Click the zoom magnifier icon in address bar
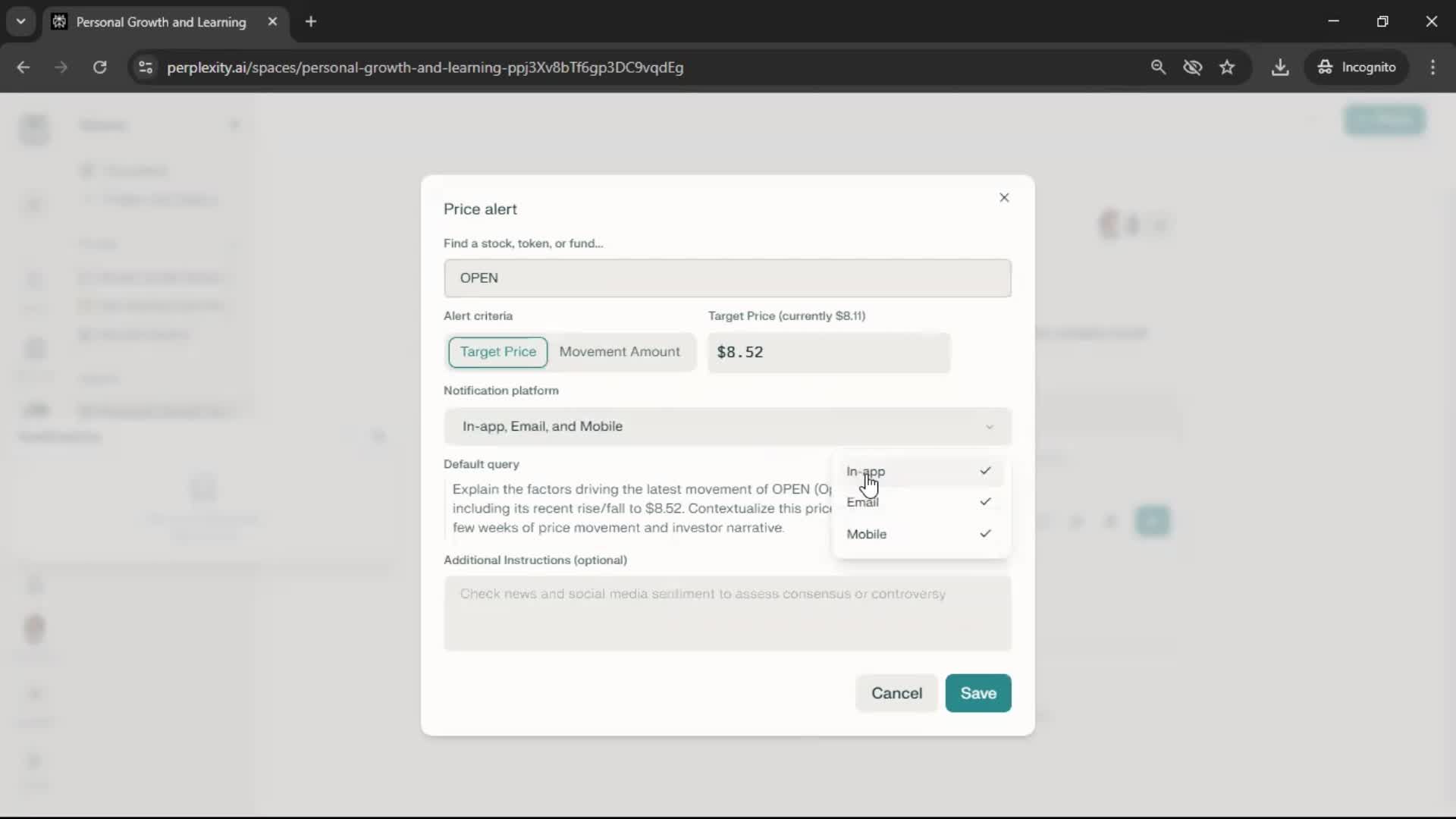Viewport: 1456px width, 819px height. (x=1158, y=67)
